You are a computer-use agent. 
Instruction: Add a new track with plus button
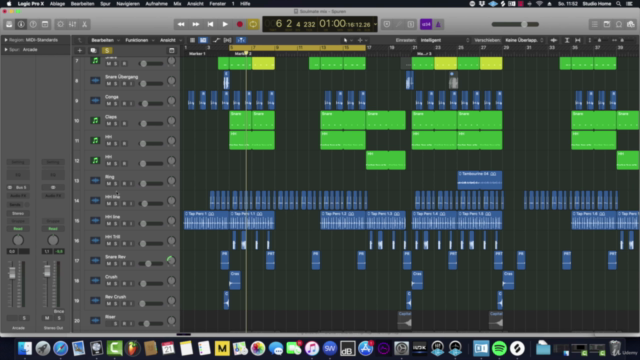tap(80, 51)
